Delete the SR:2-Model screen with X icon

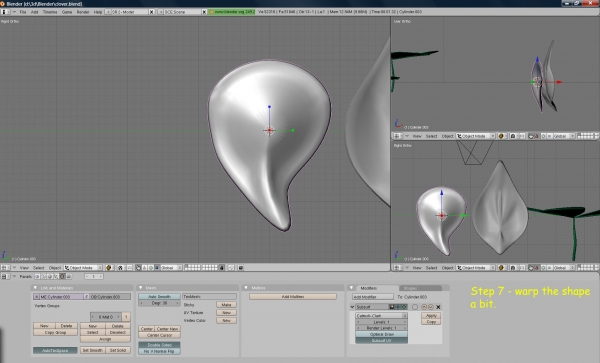pyautogui.click(x=152, y=12)
